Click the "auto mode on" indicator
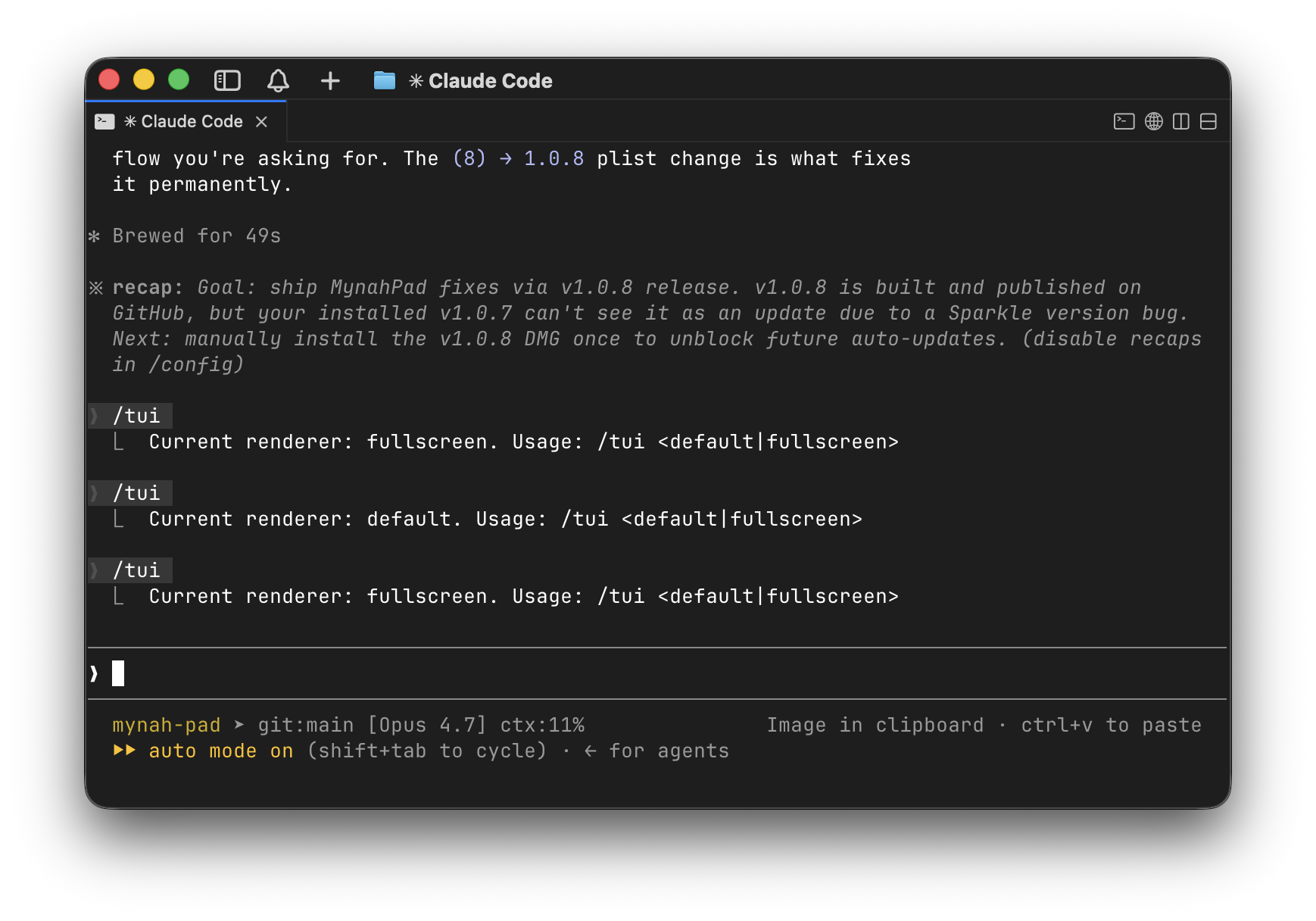The image size is (1316, 921). click(x=220, y=751)
